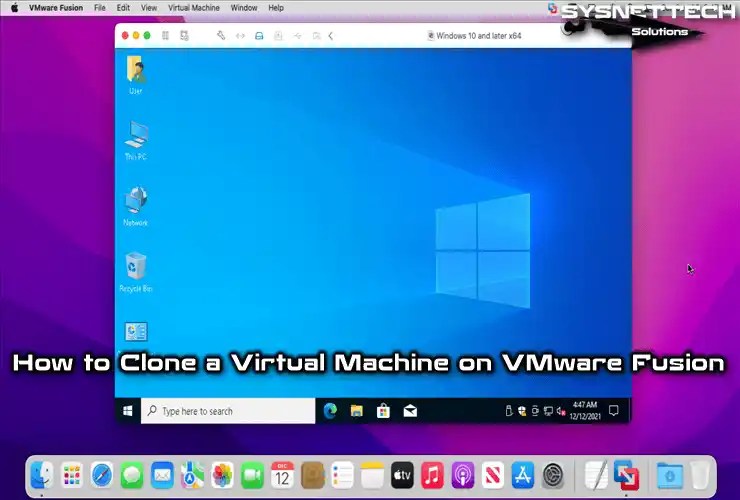Open the Windows Start menu
Image resolution: width=740 pixels, height=500 pixels.
tap(128, 411)
